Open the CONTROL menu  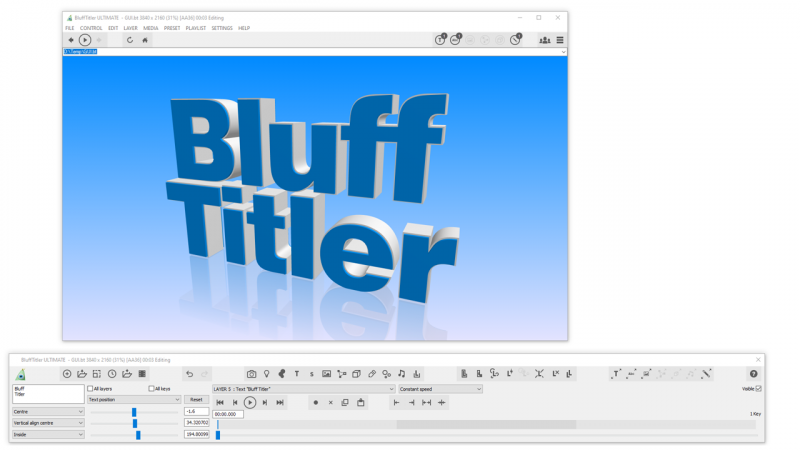91,28
